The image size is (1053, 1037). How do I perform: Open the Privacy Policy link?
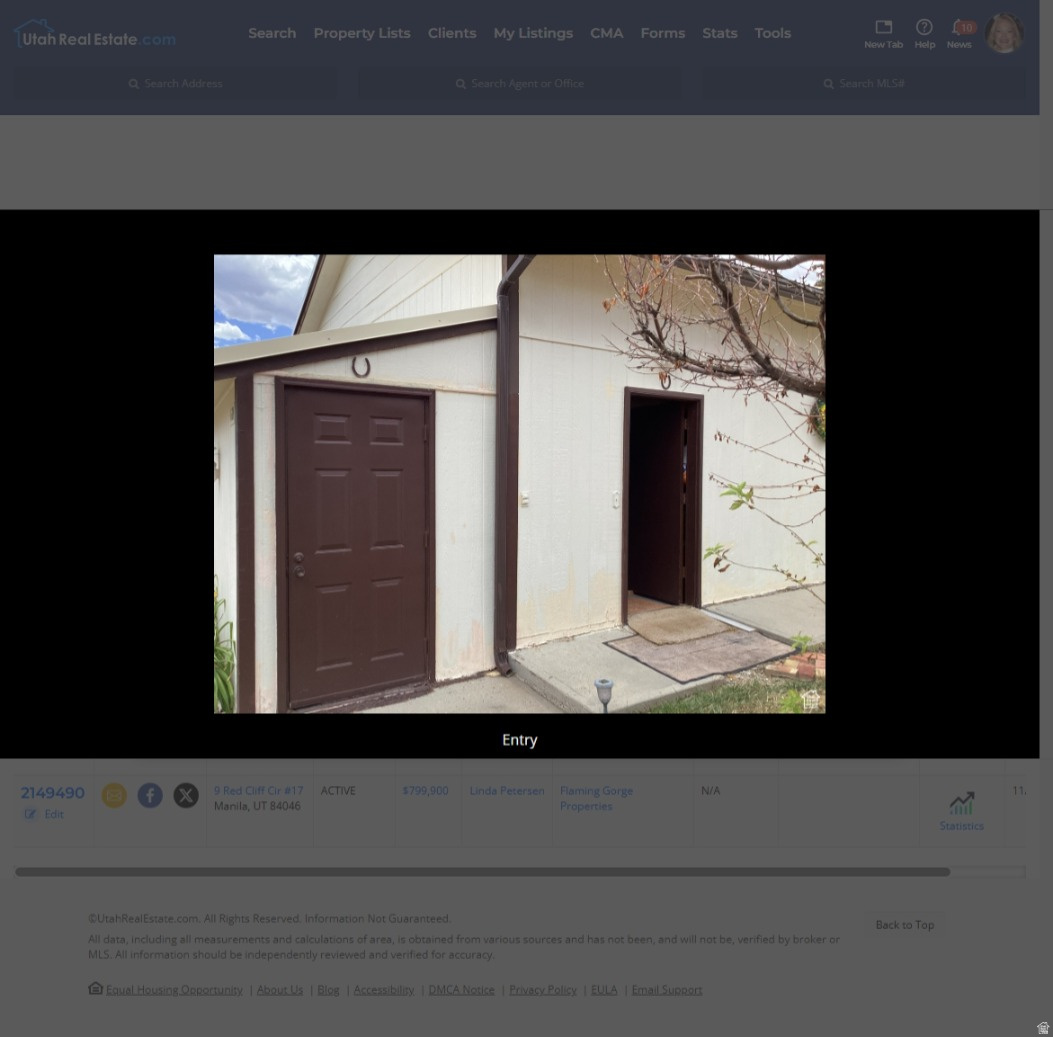(x=542, y=989)
